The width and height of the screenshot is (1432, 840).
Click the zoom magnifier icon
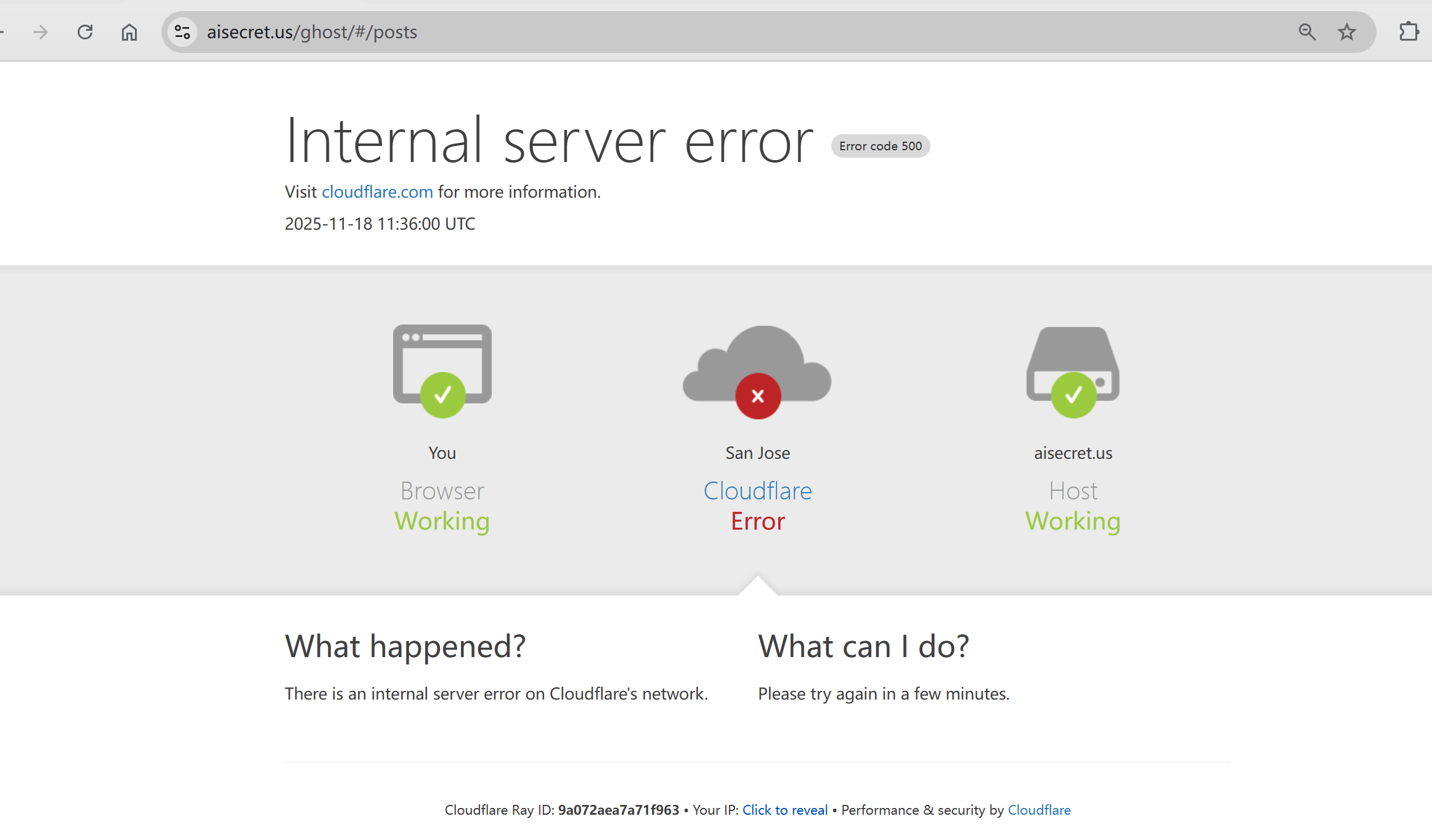click(1306, 32)
